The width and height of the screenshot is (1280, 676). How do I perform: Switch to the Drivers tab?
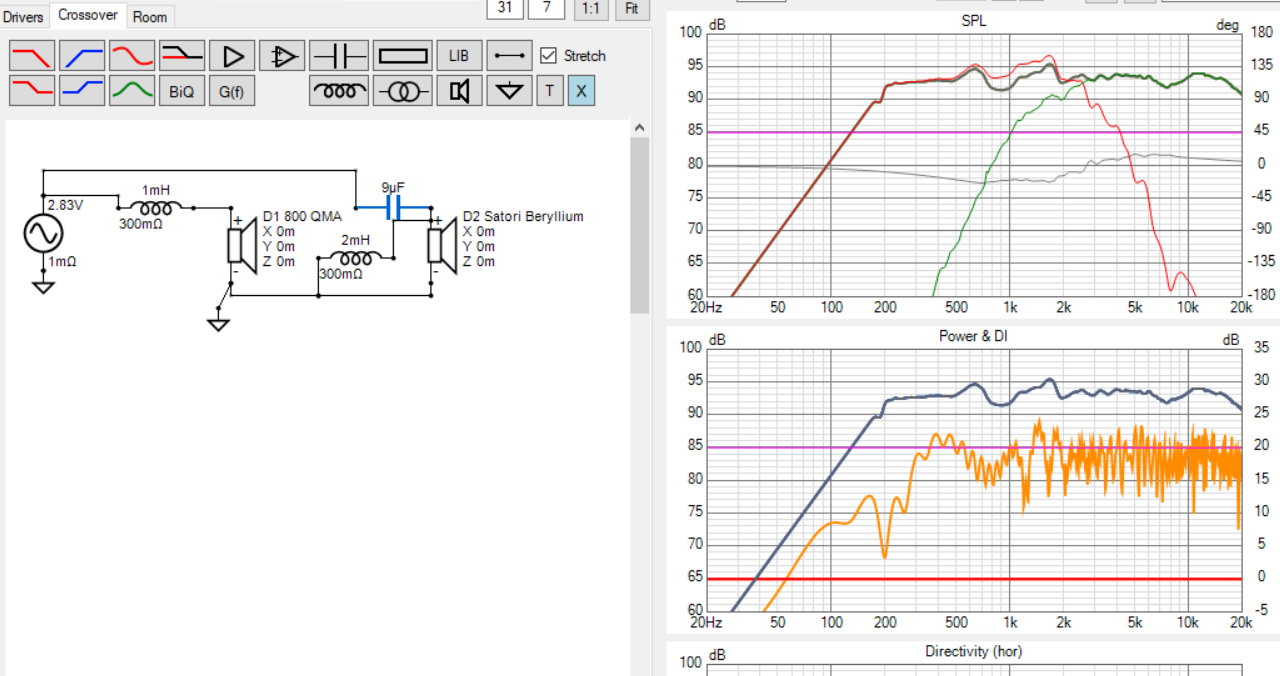pos(23,17)
